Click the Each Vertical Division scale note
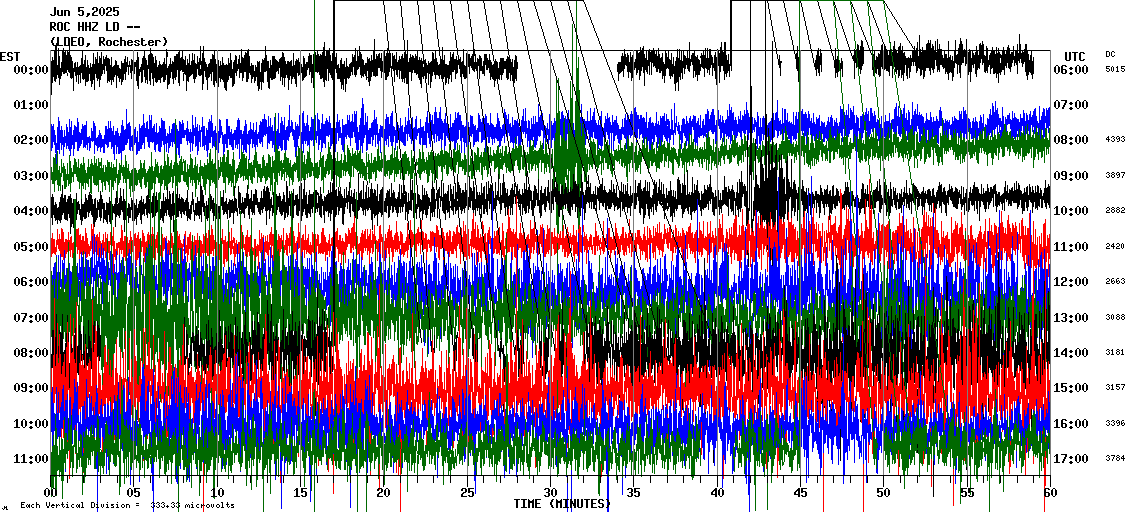 tap(127, 506)
